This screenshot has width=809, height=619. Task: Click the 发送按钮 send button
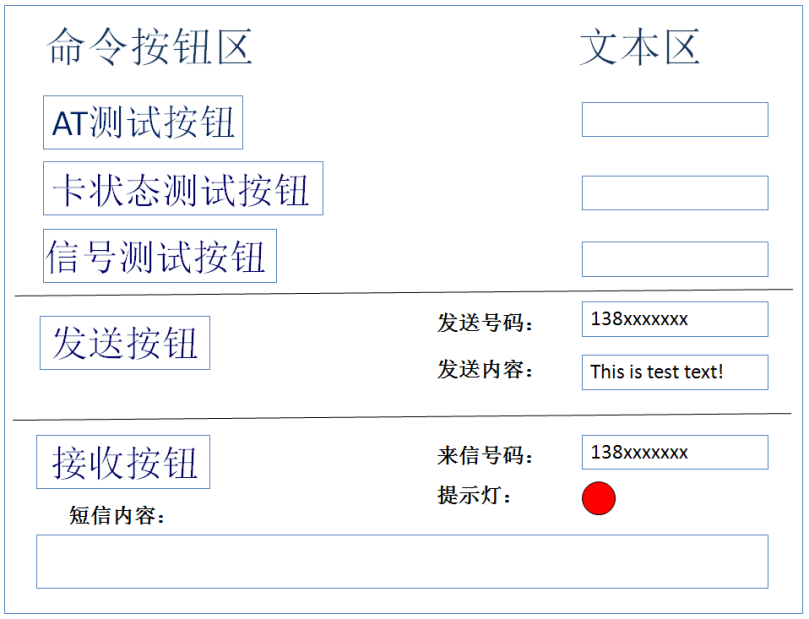coord(125,343)
